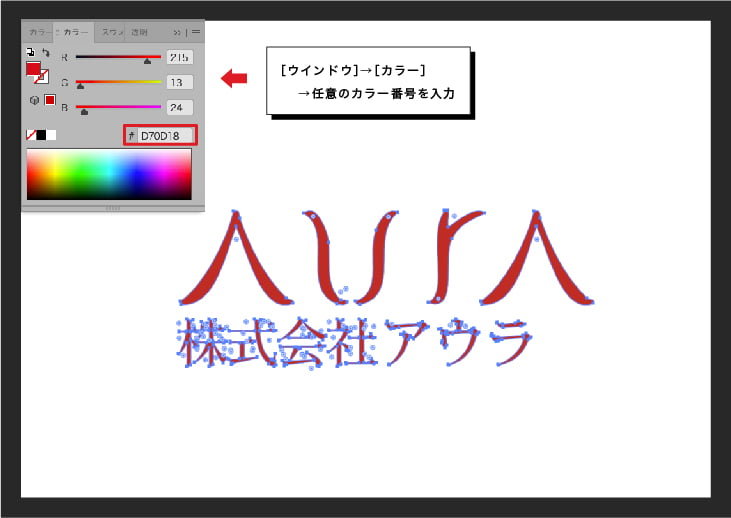The height and width of the screenshot is (518, 731).
Task: Click the web-safe color cube icon
Action: (x=34, y=100)
